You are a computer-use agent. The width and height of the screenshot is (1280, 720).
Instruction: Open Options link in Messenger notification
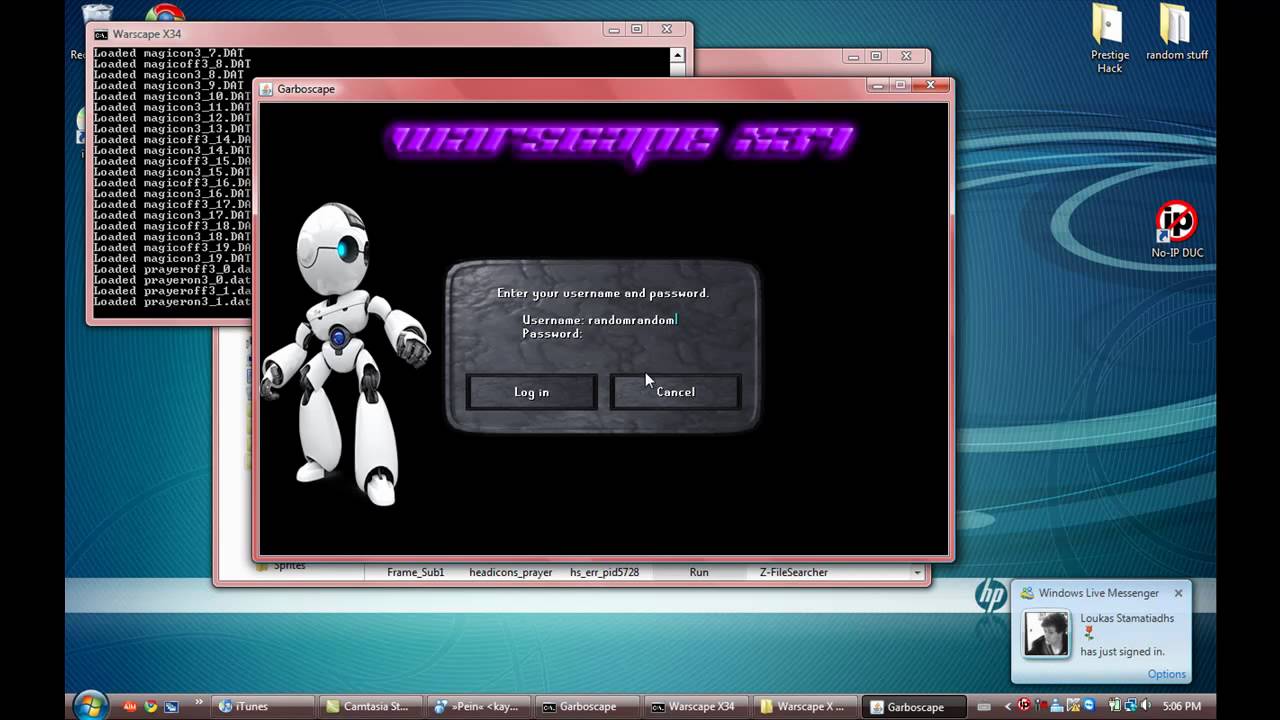(1166, 674)
